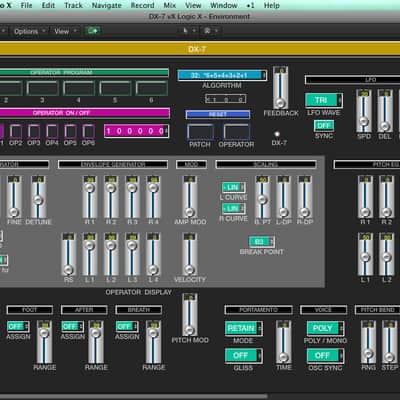Click the small DX-7 object icon
The width and height of the screenshot is (400, 400).
(x=277, y=134)
